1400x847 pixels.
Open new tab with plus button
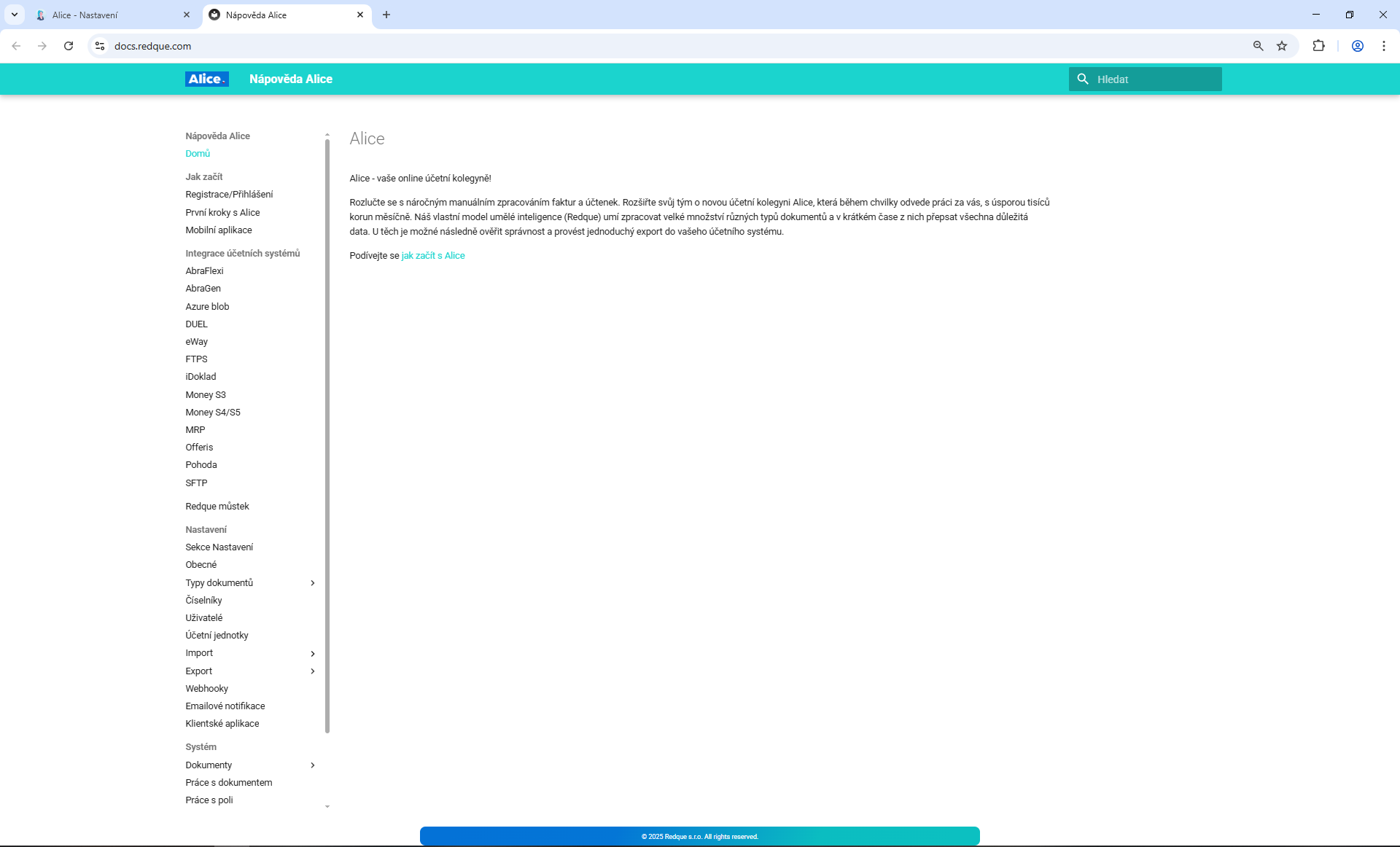[x=386, y=15]
